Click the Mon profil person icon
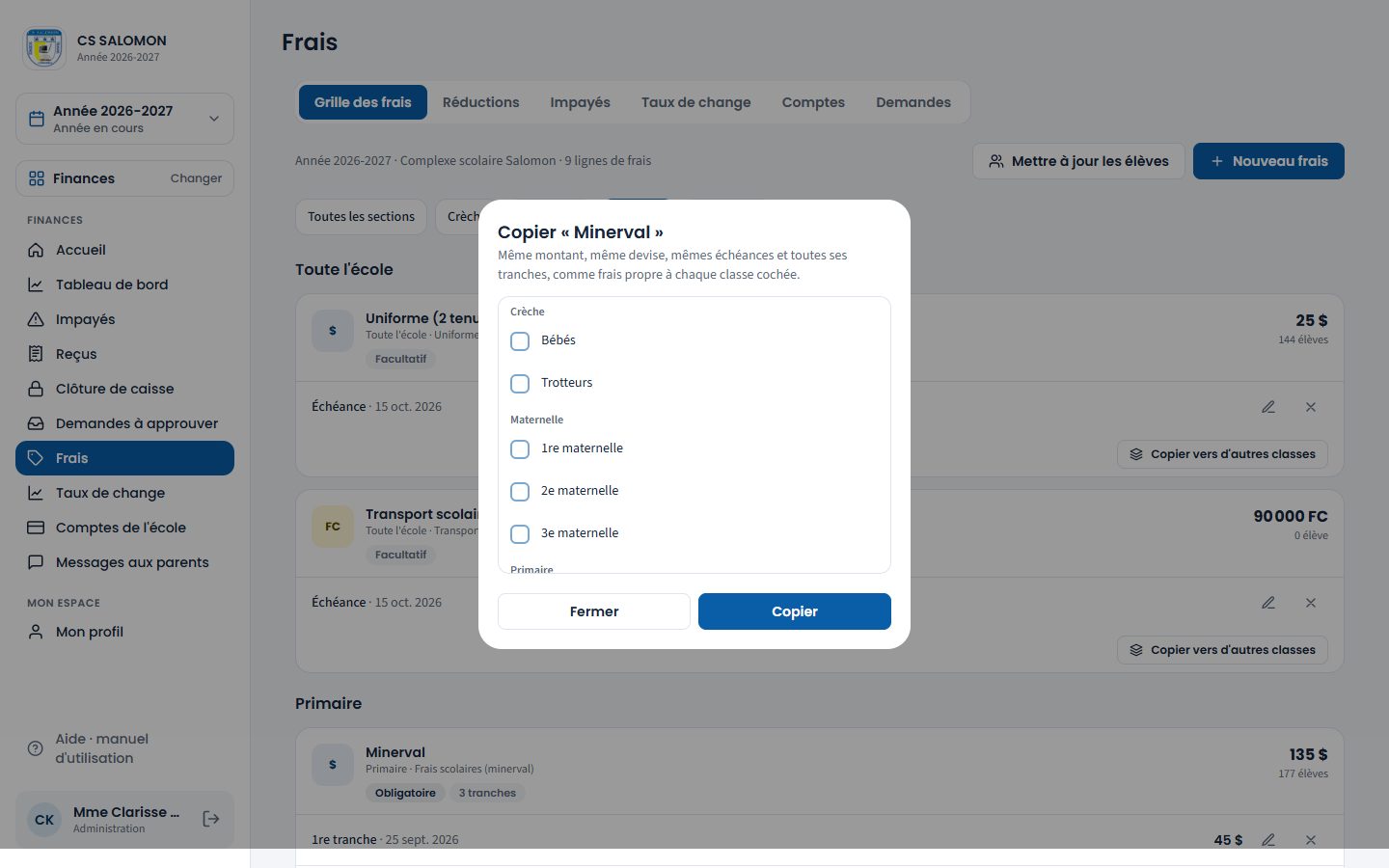The image size is (1389, 868). 36,632
